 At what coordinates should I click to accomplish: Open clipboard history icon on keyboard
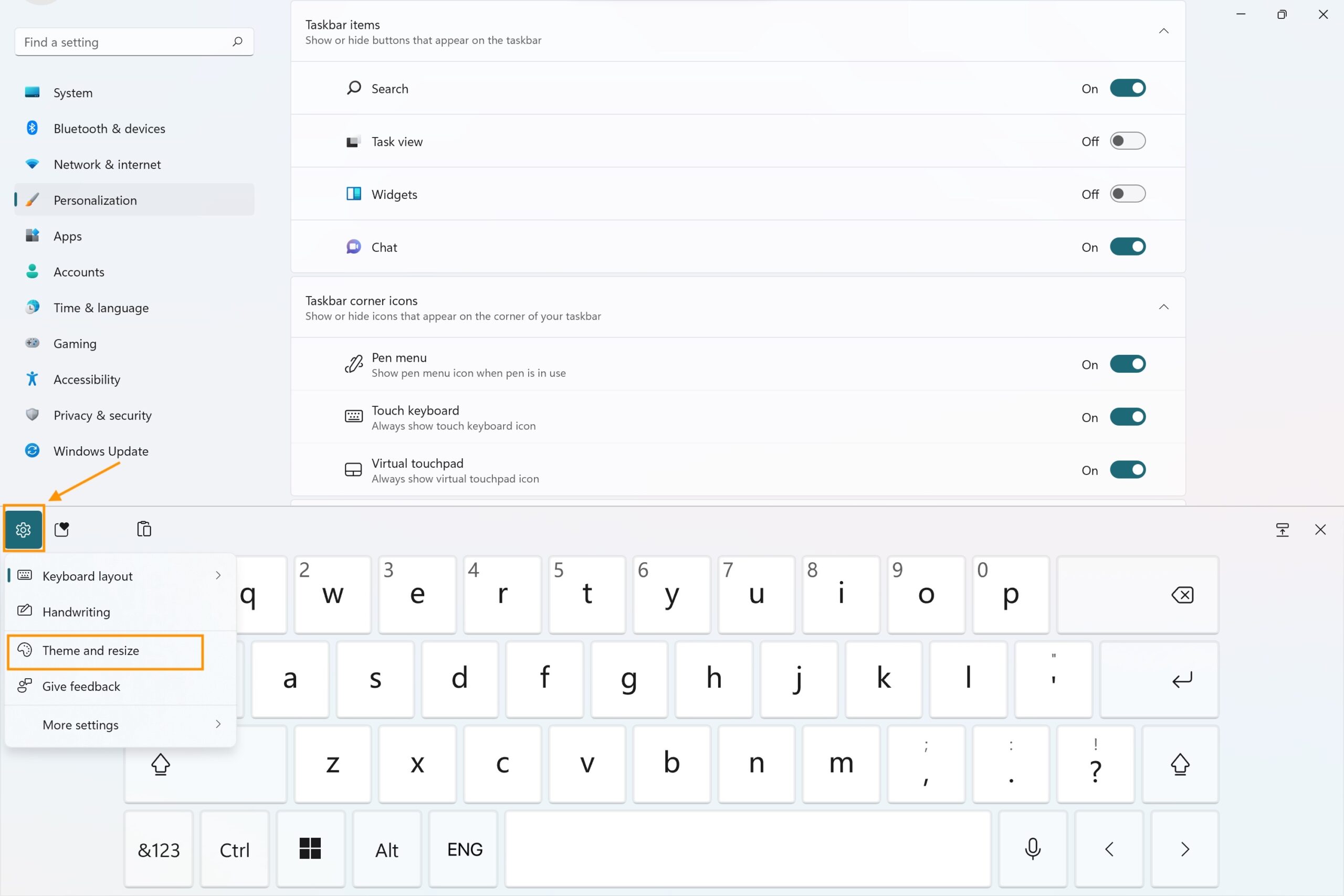point(144,529)
